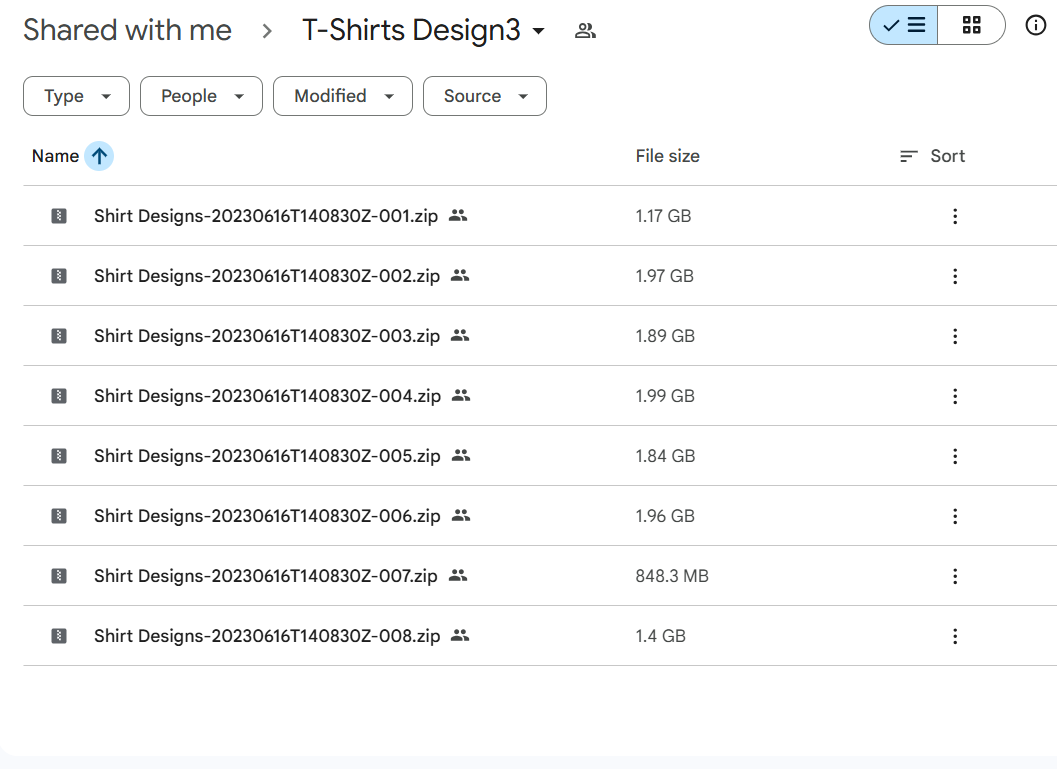Switch to grid layout view

[x=971, y=26]
